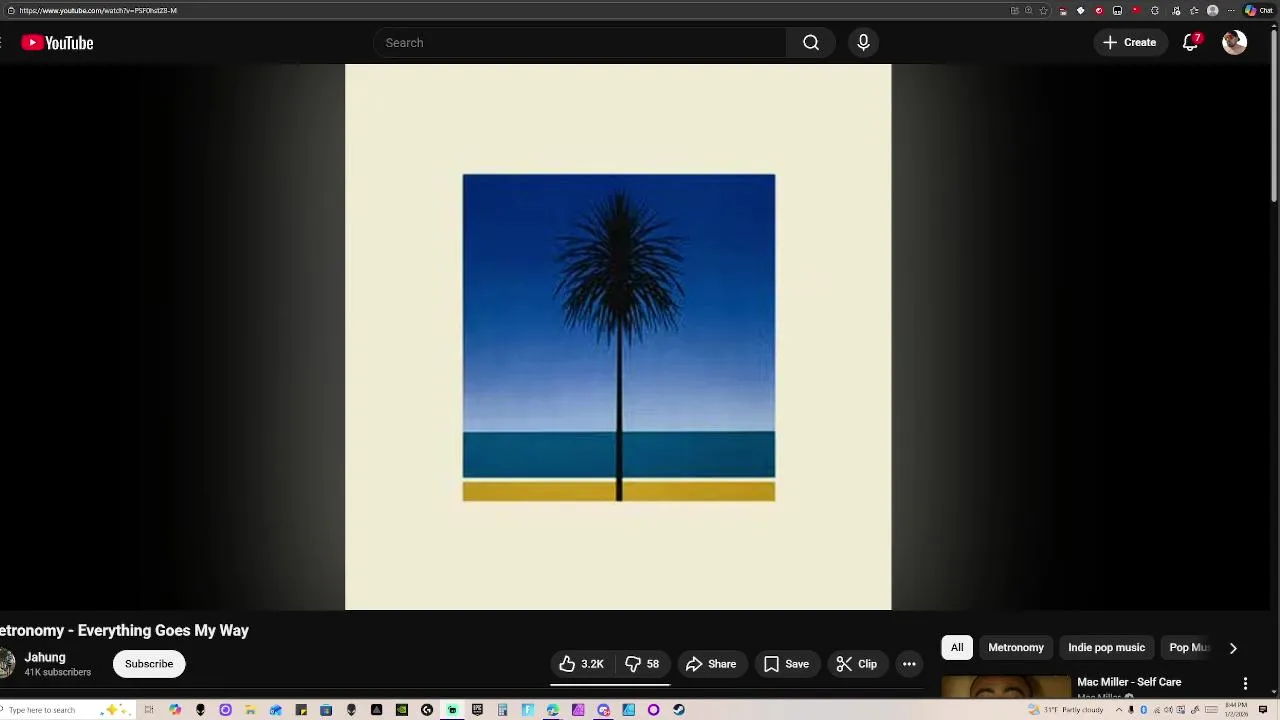1280x720 pixels.
Task: Open browser settings ellipsis menu
Action: click(1231, 10)
